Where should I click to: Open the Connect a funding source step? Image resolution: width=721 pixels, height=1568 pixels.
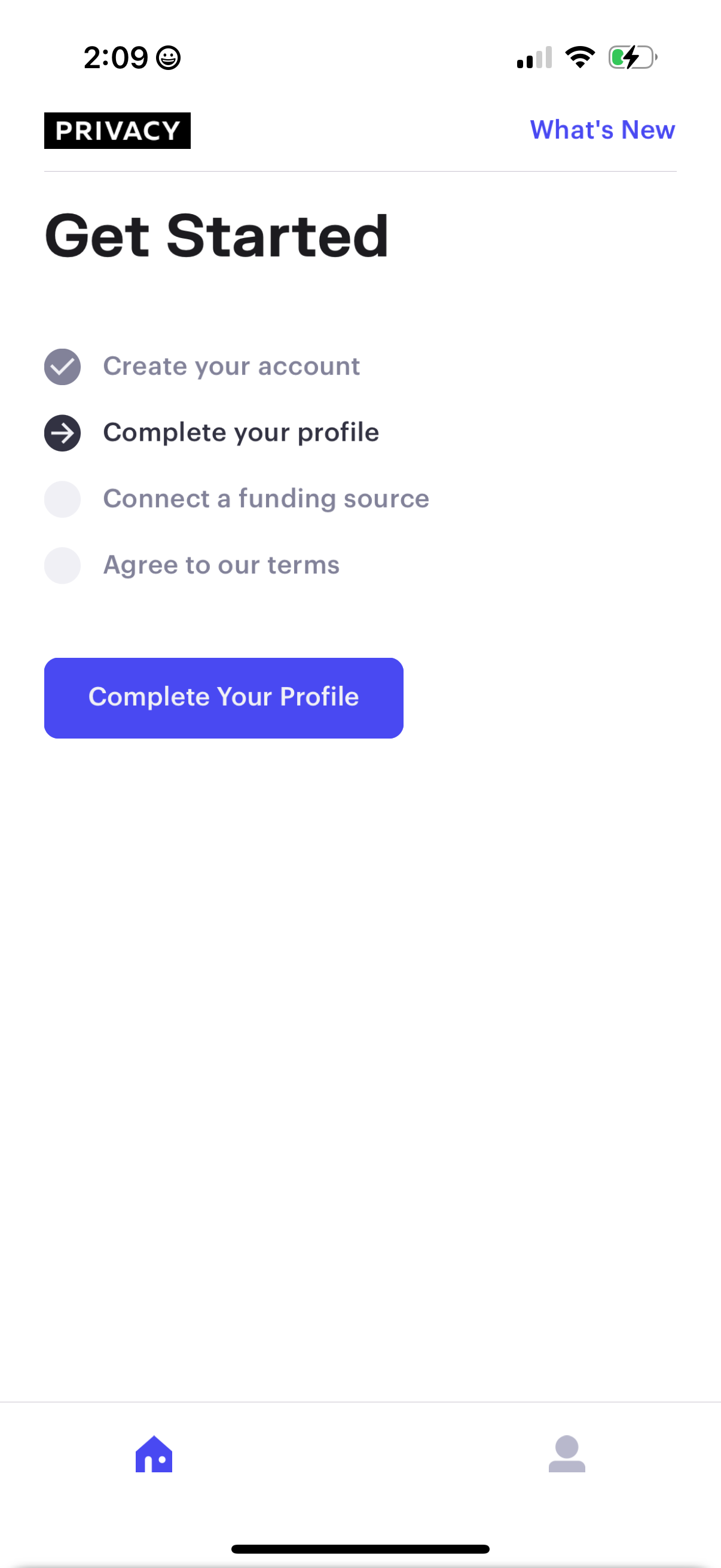(x=266, y=499)
